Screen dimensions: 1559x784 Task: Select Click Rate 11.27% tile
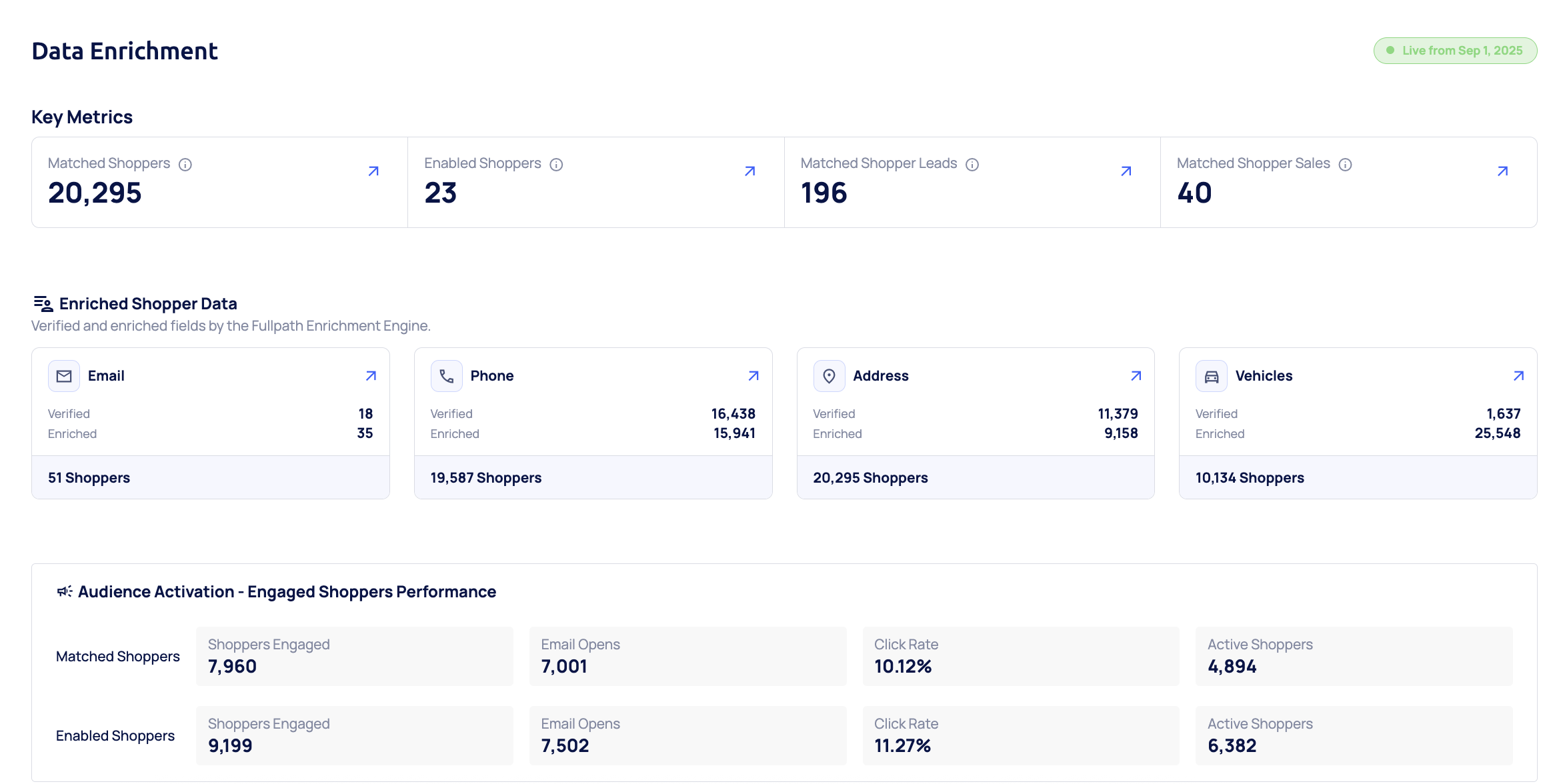point(1020,735)
